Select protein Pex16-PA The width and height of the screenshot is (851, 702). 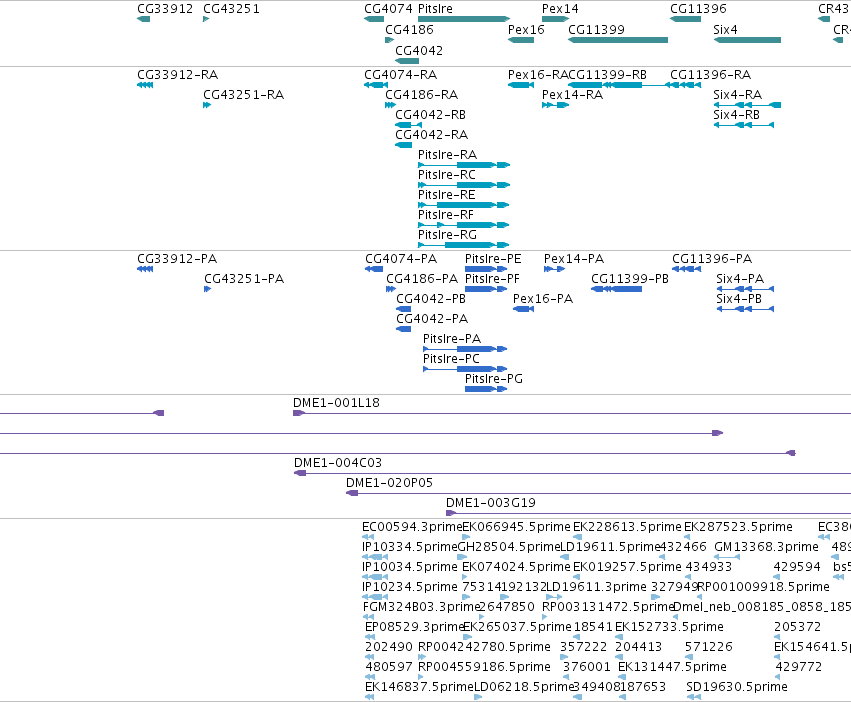point(543,299)
